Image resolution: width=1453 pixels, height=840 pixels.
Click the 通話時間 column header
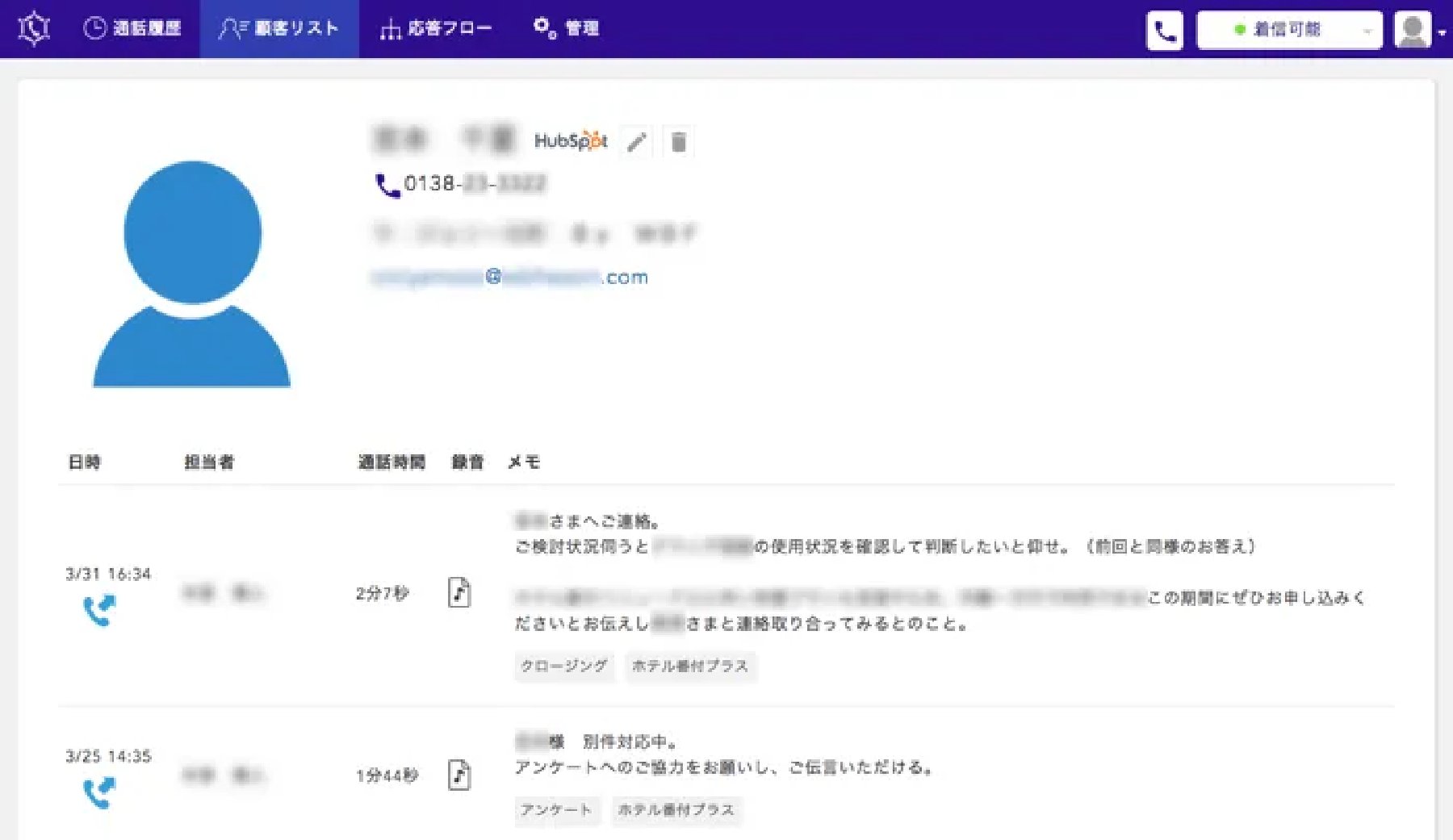[x=392, y=462]
